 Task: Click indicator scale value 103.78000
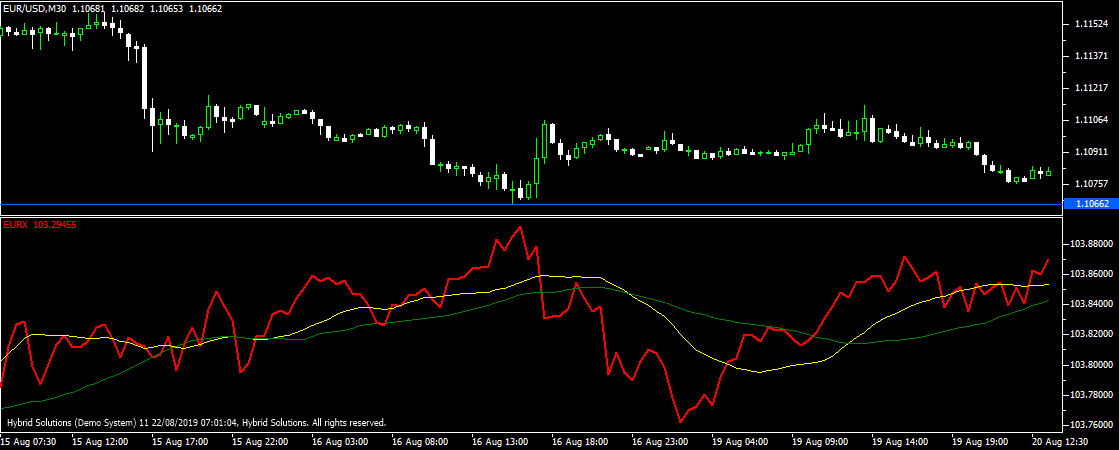pos(1092,394)
